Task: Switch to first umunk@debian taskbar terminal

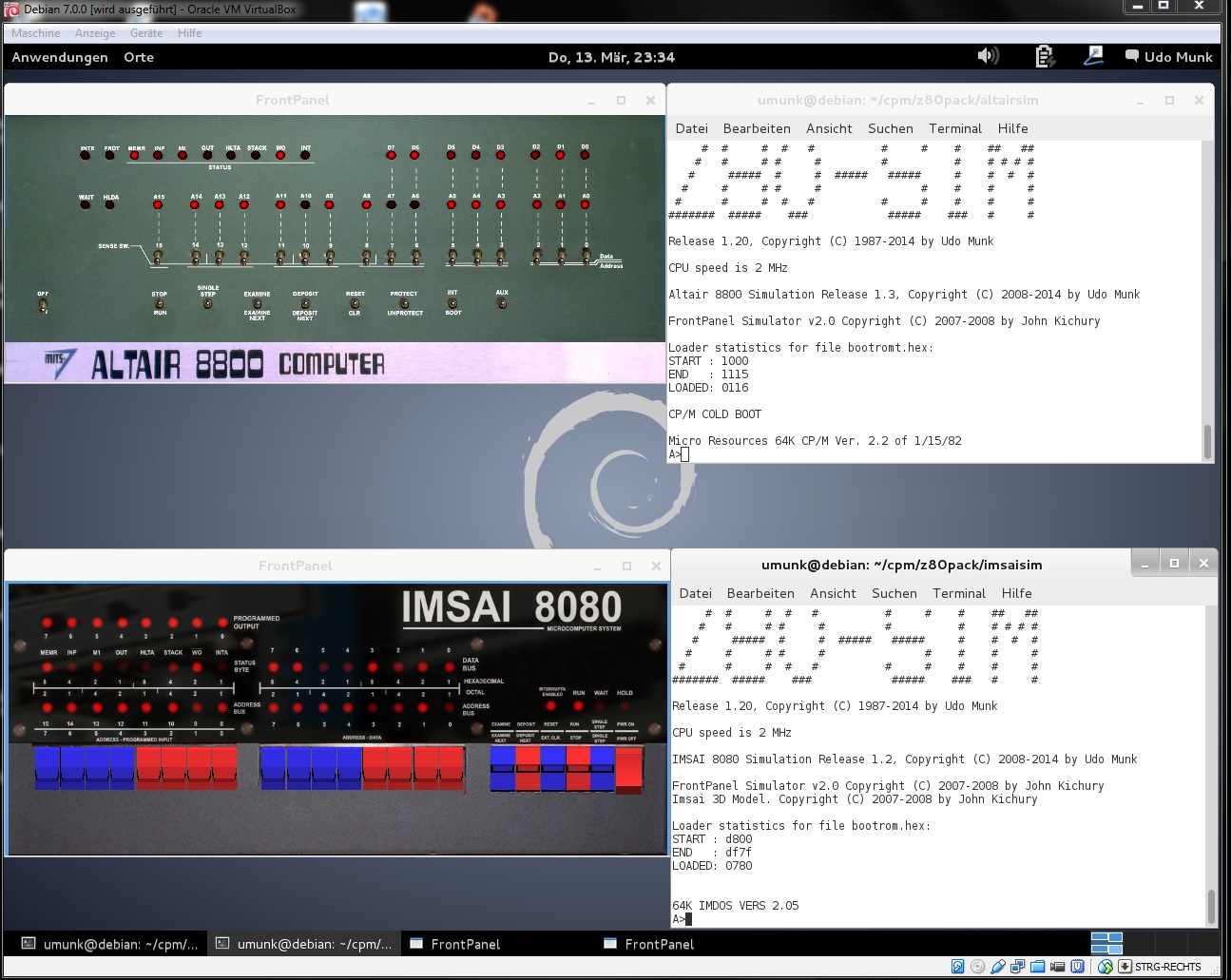Action: pyautogui.click(x=108, y=944)
